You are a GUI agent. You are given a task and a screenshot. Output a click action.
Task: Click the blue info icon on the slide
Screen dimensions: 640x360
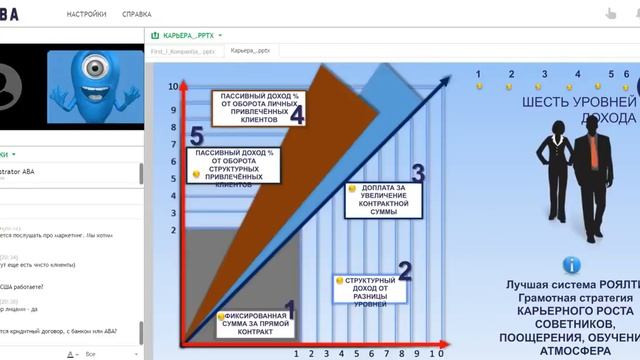(x=571, y=265)
